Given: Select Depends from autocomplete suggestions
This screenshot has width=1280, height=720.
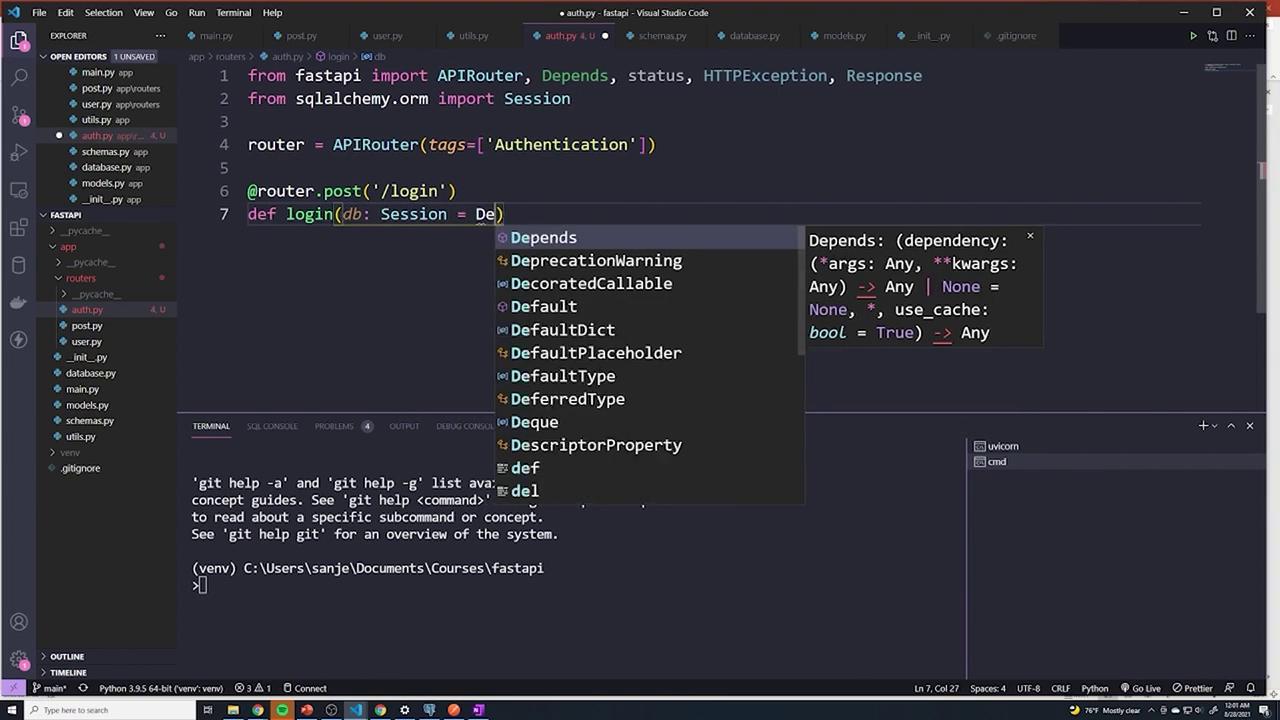Looking at the screenshot, I should [x=650, y=238].
